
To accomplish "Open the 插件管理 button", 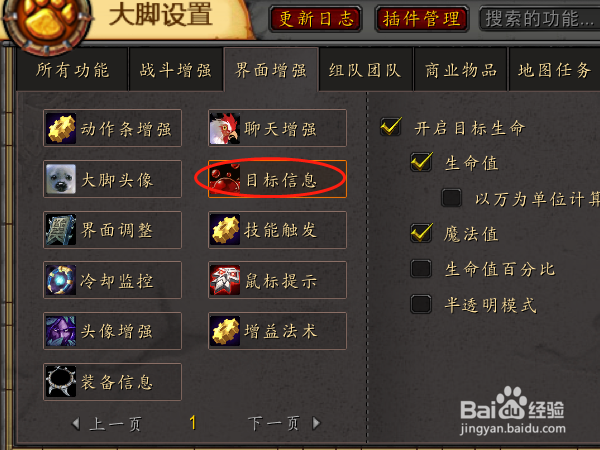I will pos(422,19).
